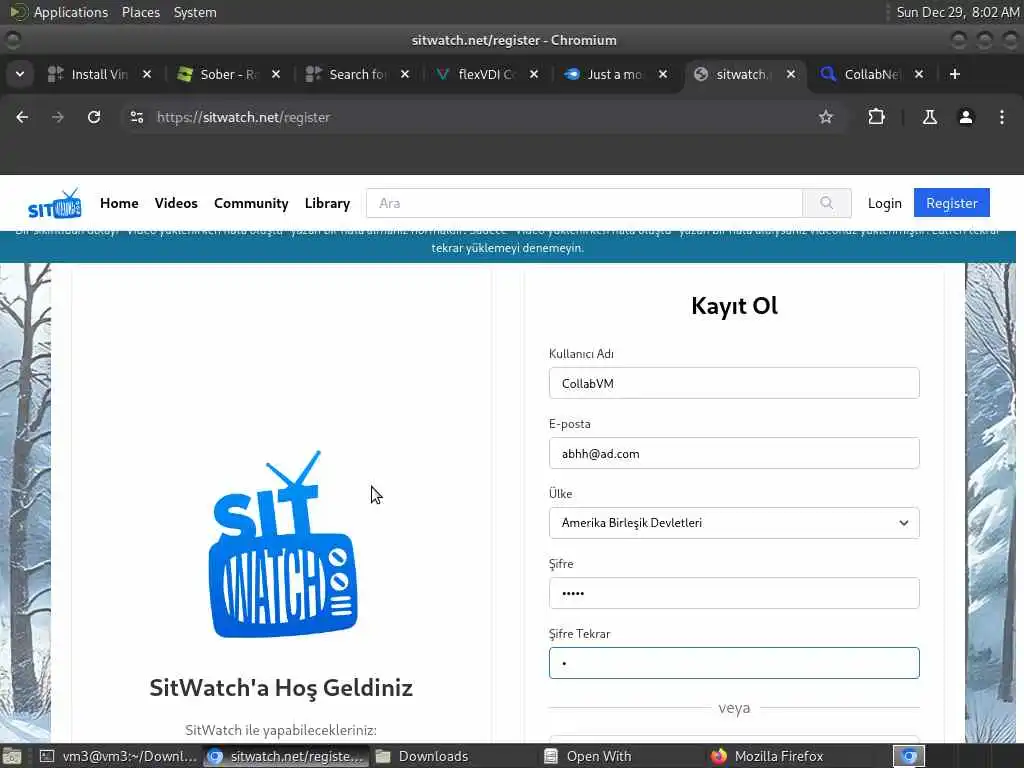The height and width of the screenshot is (768, 1024).
Task: Open the System menu
Action: coord(195,12)
